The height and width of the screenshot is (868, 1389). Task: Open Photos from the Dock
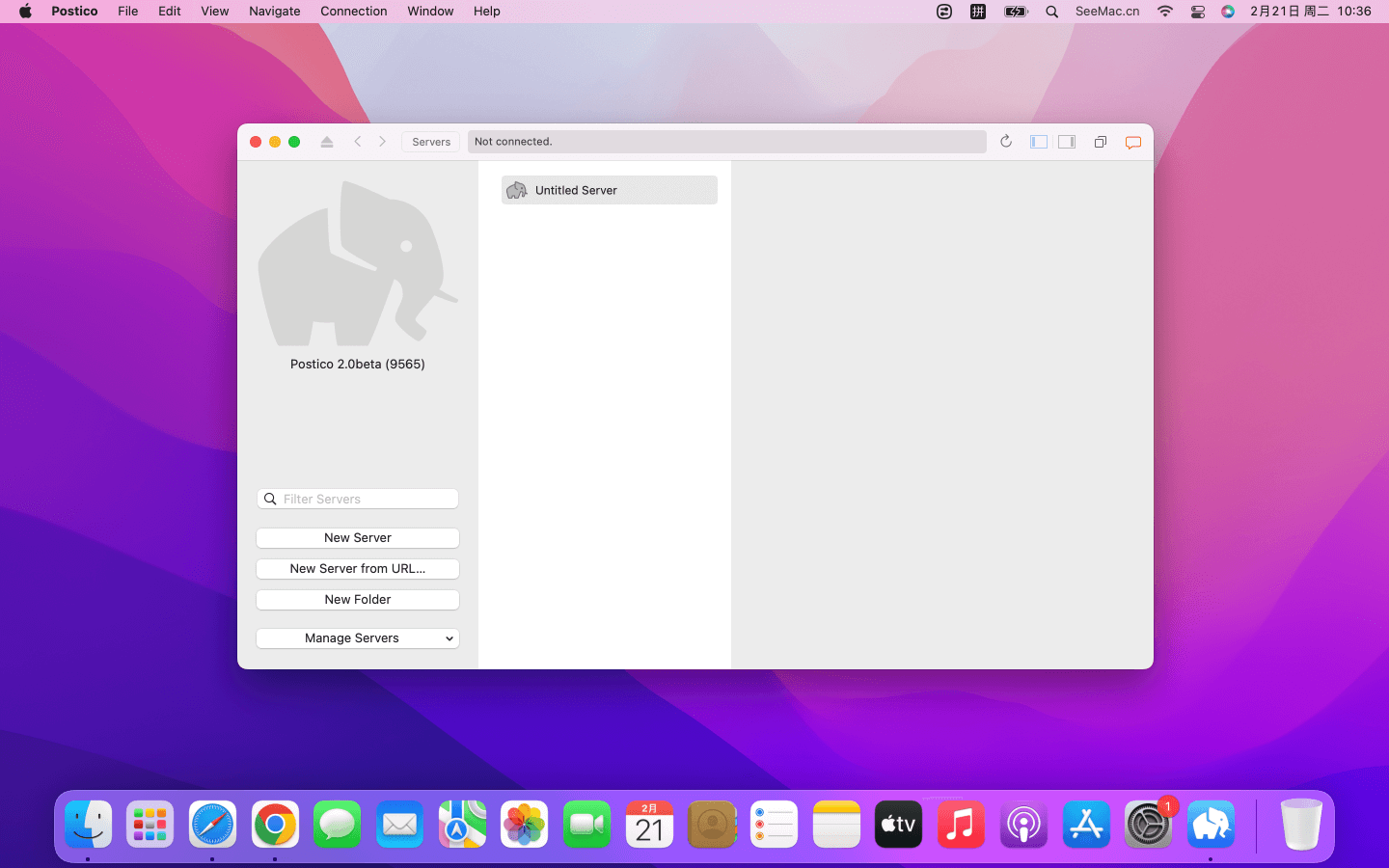525,825
